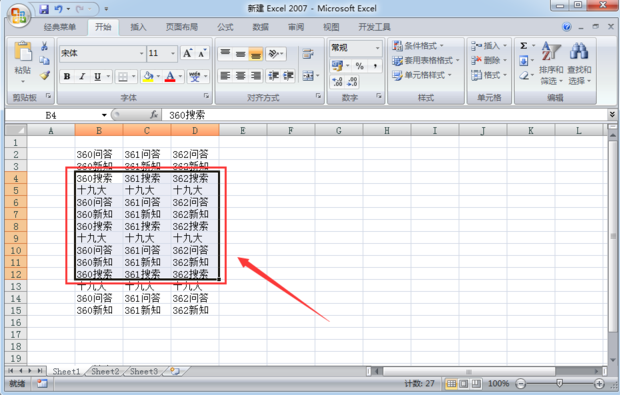
Task: Click the Format Painter brush icon
Action: pyautogui.click(x=45, y=75)
